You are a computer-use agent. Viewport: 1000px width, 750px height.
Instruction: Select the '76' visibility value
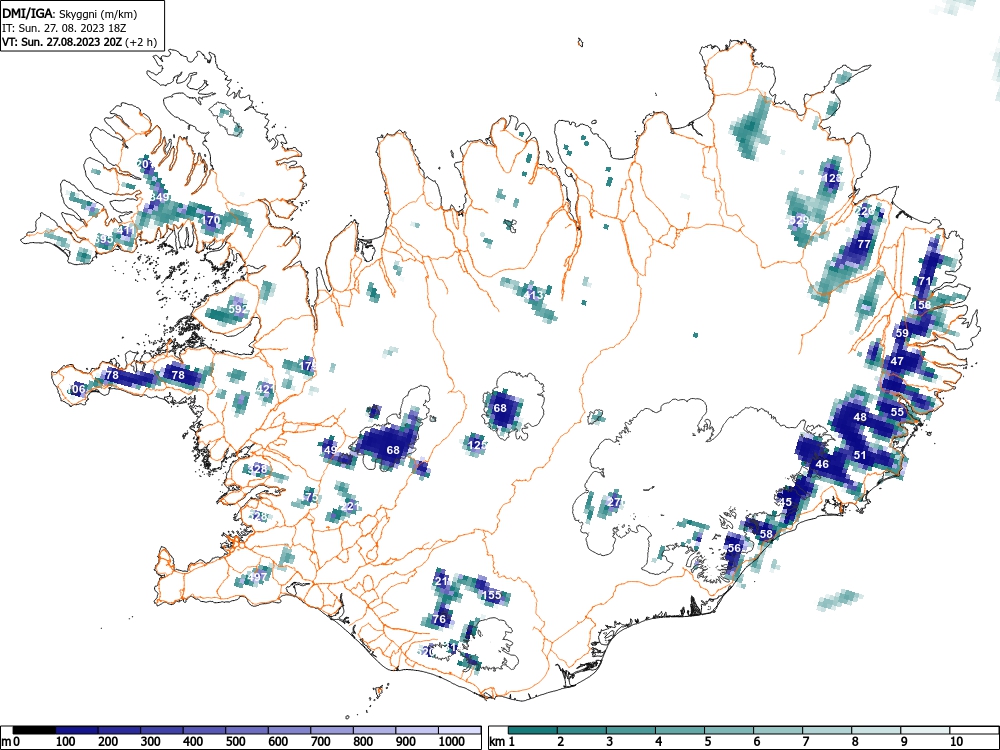[x=439, y=619]
